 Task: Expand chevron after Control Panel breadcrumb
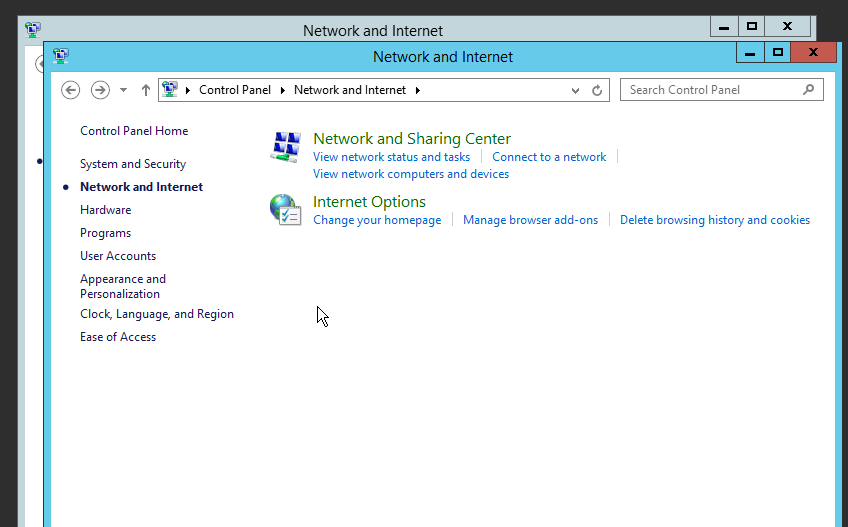(x=282, y=90)
